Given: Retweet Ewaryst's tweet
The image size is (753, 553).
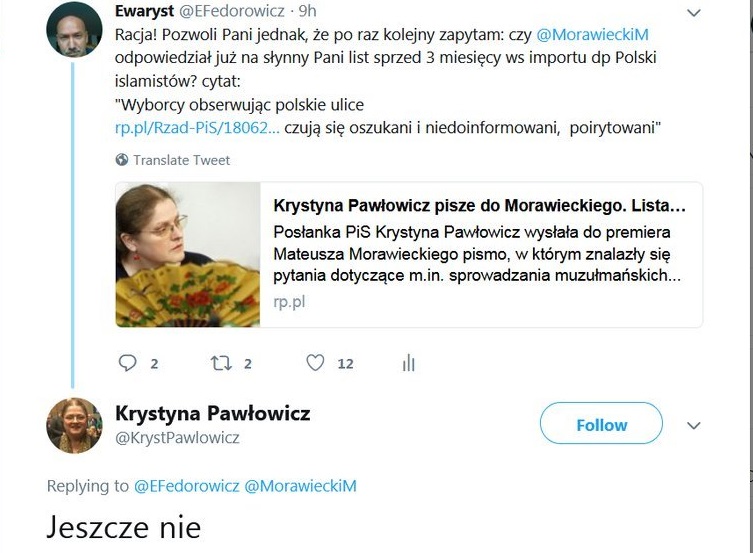Looking at the screenshot, I should click(221, 363).
